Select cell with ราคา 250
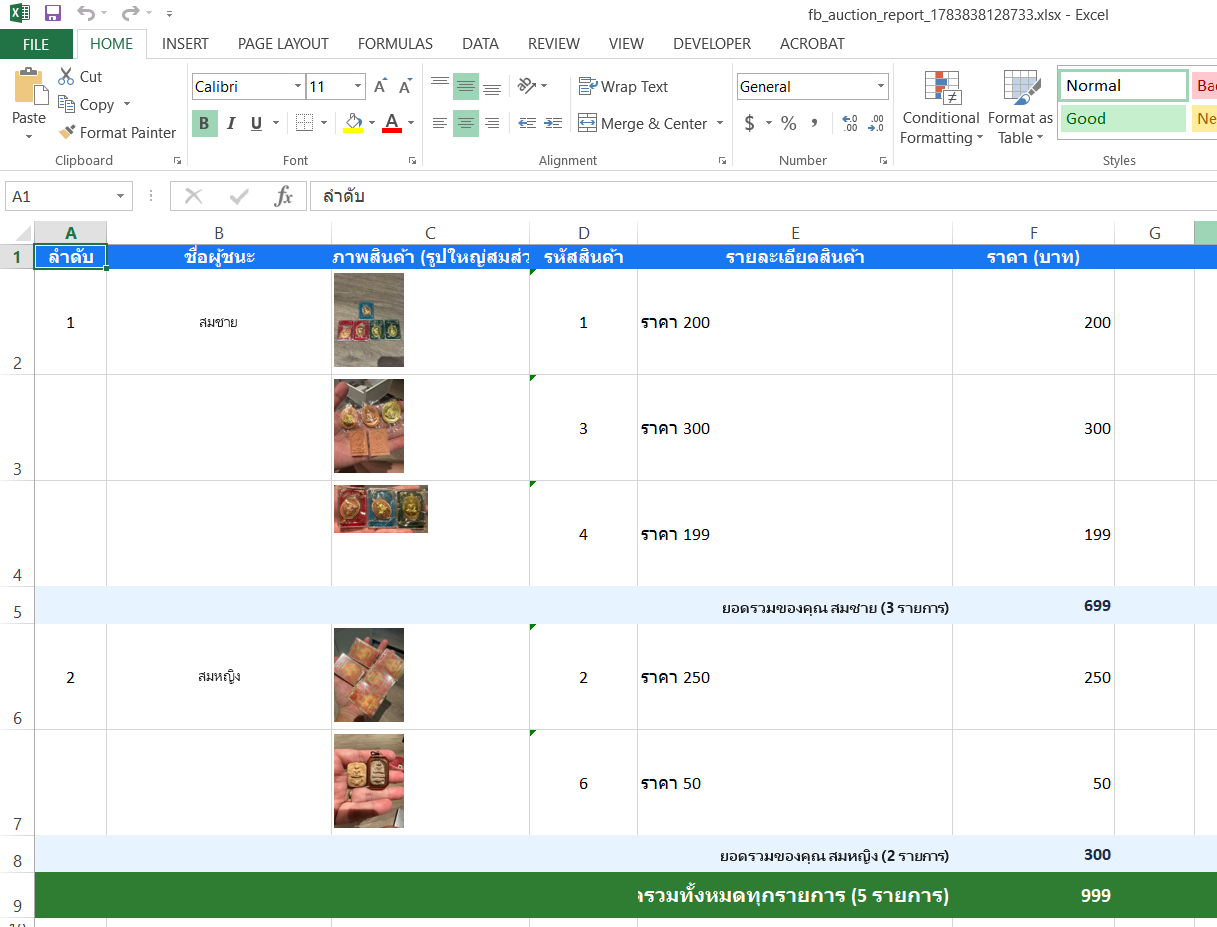This screenshot has width=1217, height=927. [795, 677]
